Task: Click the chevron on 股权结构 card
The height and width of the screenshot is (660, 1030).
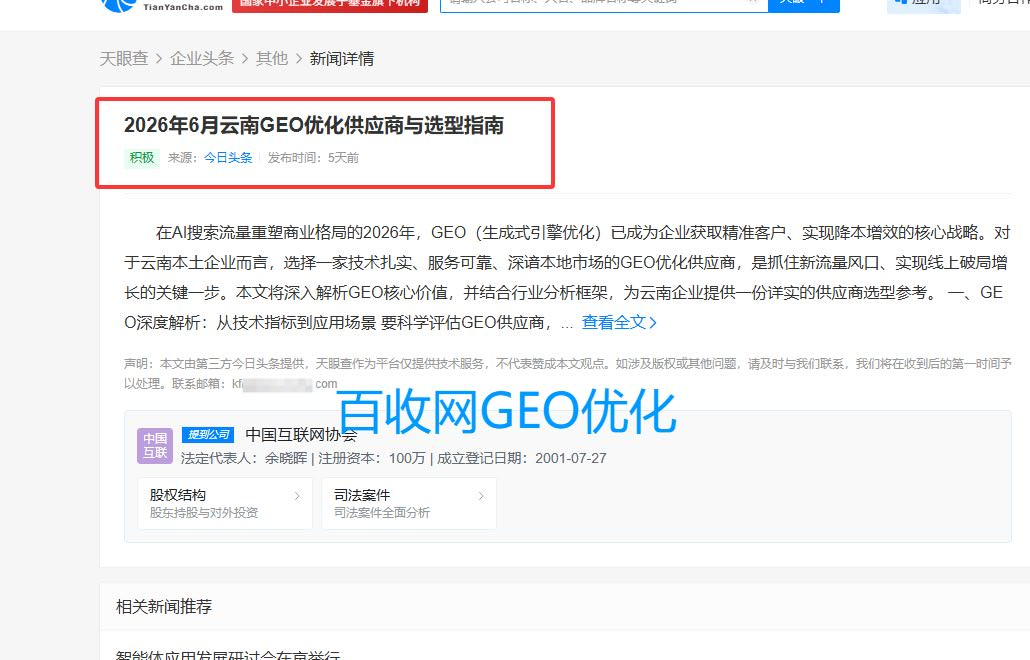Action: (297, 496)
